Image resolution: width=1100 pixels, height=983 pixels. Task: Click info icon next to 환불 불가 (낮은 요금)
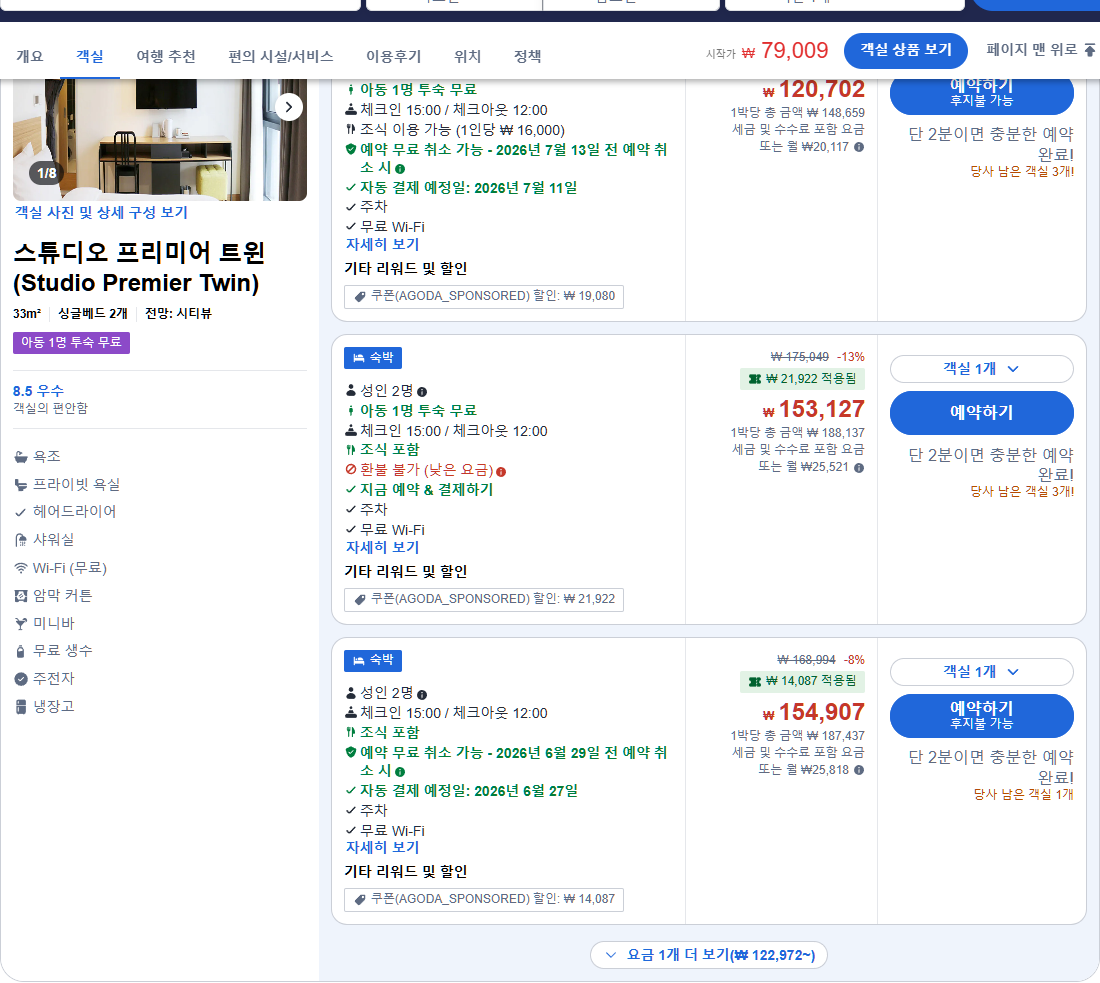pos(501,472)
